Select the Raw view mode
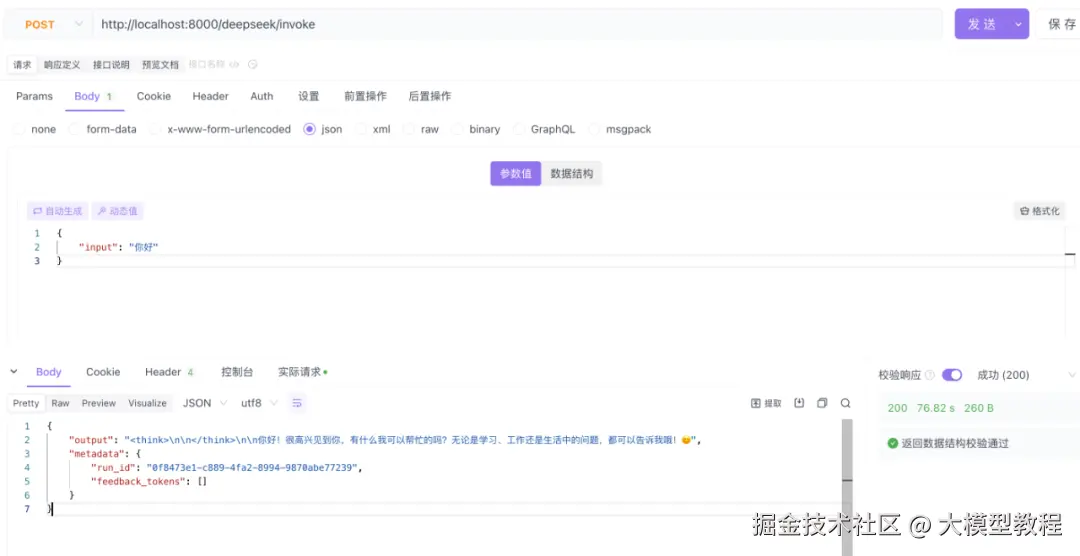Image resolution: width=1080 pixels, height=556 pixels. tap(61, 403)
